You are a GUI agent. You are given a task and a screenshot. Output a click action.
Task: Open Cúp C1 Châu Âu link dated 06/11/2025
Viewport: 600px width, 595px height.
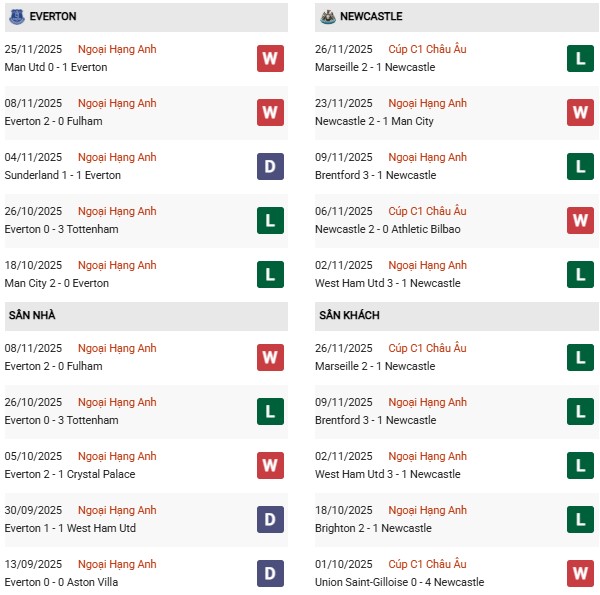pyautogui.click(x=427, y=211)
